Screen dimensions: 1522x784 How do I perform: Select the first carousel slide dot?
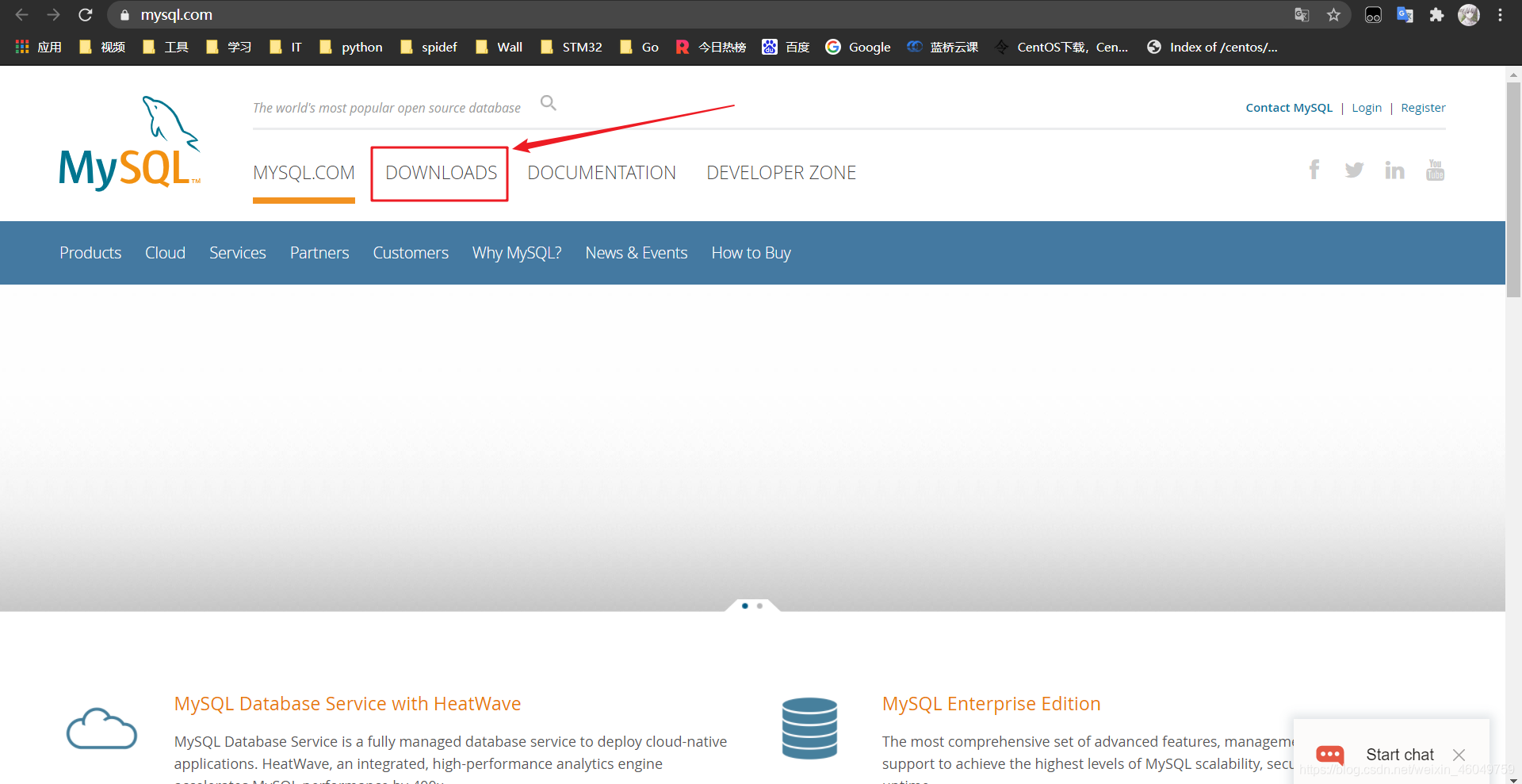(744, 606)
